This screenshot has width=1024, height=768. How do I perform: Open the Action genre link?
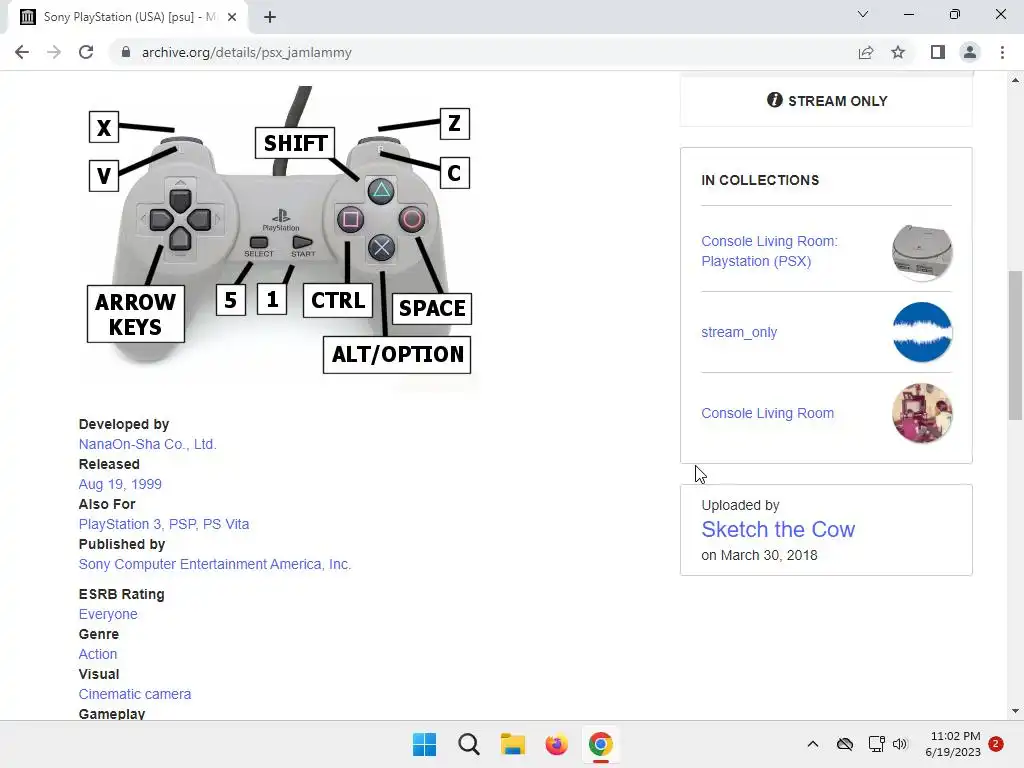point(98,654)
